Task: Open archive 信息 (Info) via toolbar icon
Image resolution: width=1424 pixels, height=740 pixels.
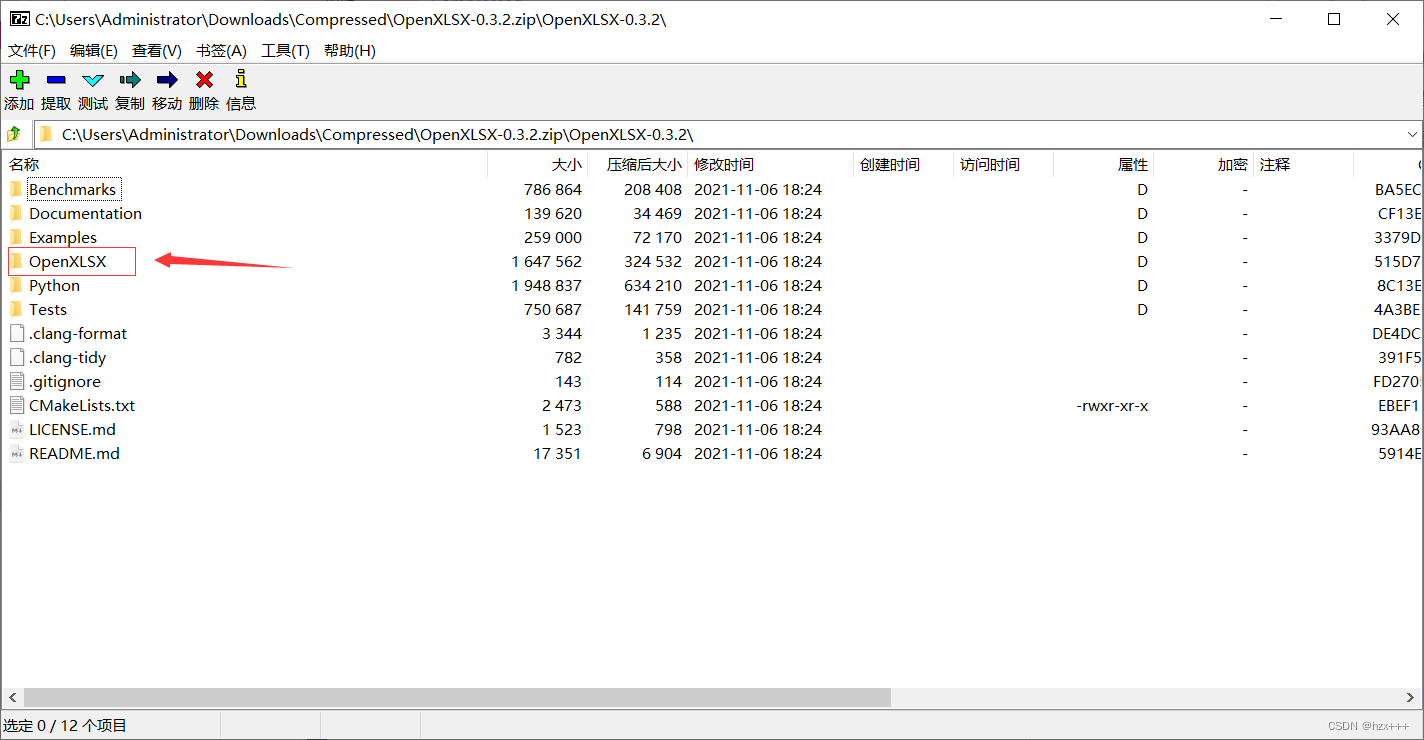Action: pyautogui.click(x=240, y=79)
